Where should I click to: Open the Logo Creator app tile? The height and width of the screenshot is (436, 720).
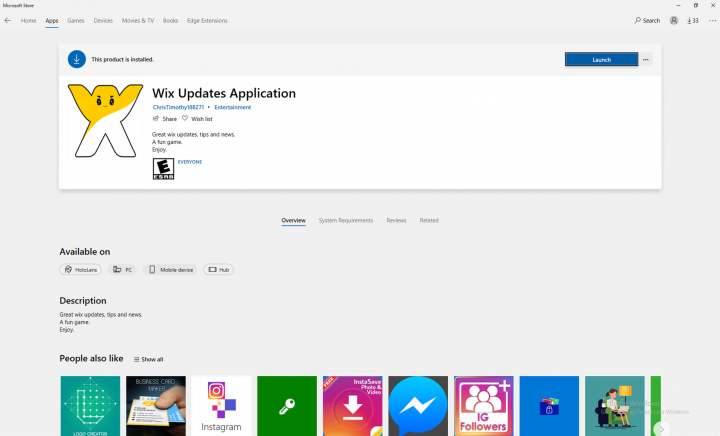pyautogui.click(x=90, y=406)
